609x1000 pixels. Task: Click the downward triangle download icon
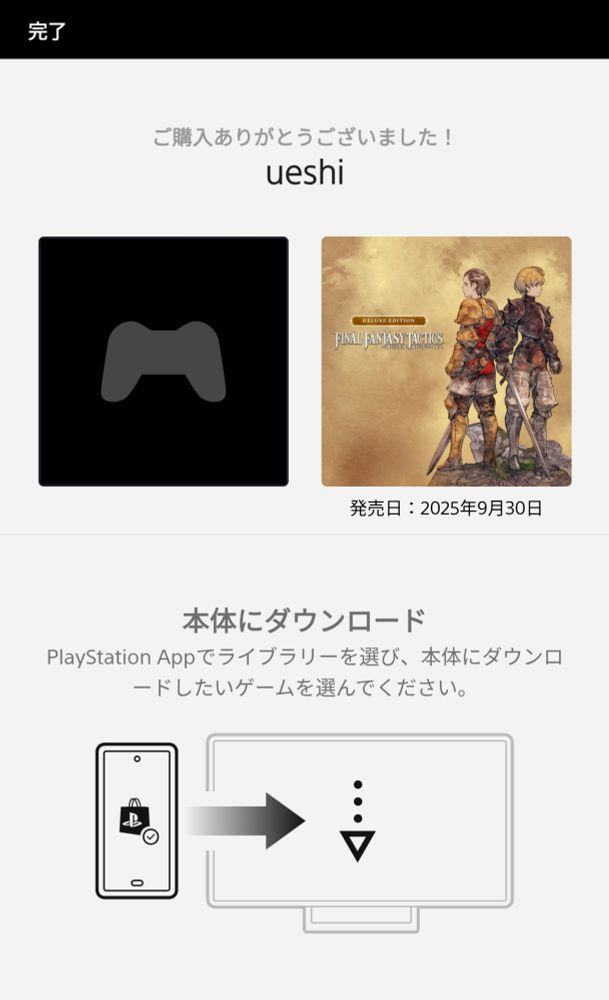point(358,846)
